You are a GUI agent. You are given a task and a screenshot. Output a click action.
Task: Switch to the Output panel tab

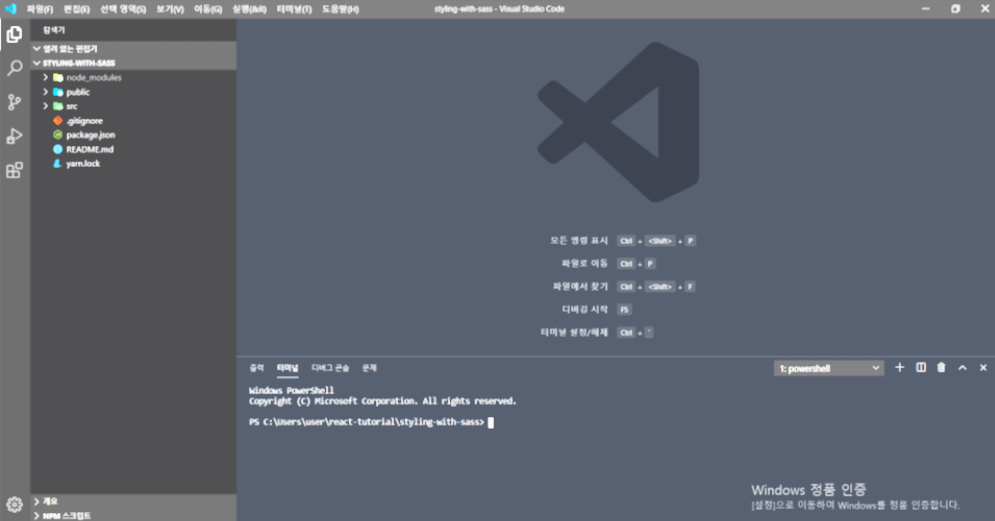(256, 368)
